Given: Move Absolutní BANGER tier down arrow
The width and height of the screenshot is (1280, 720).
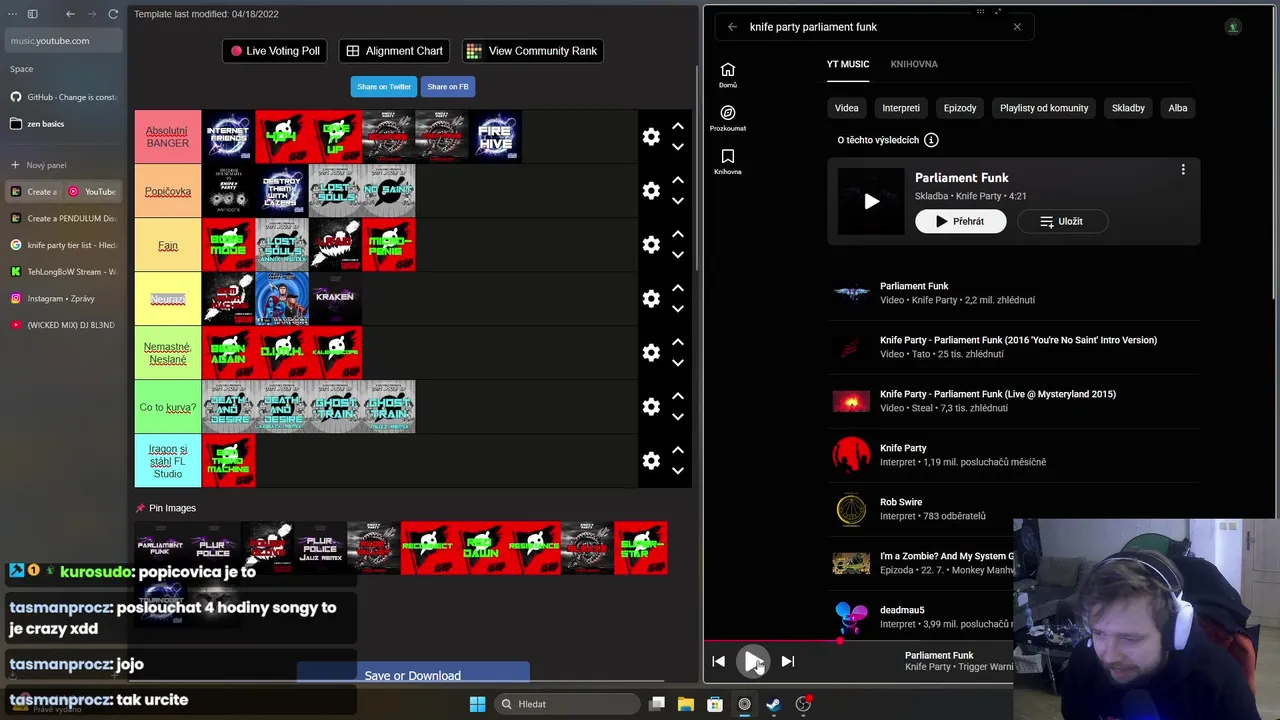Looking at the screenshot, I should pyautogui.click(x=678, y=147).
